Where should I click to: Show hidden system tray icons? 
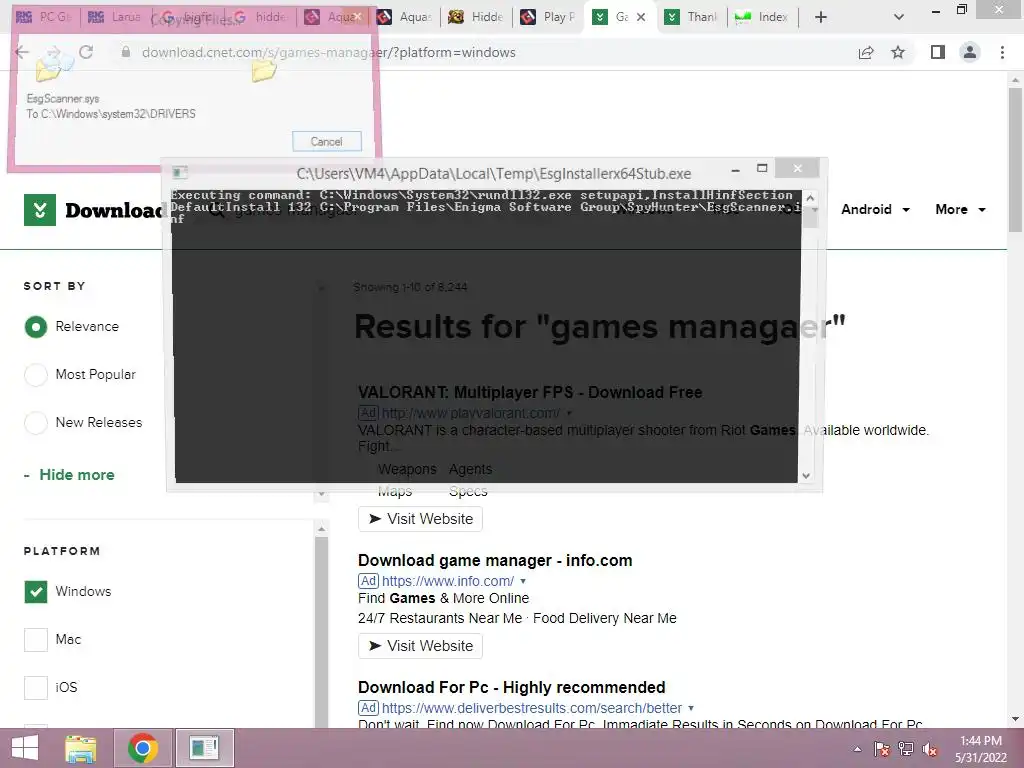[857, 749]
